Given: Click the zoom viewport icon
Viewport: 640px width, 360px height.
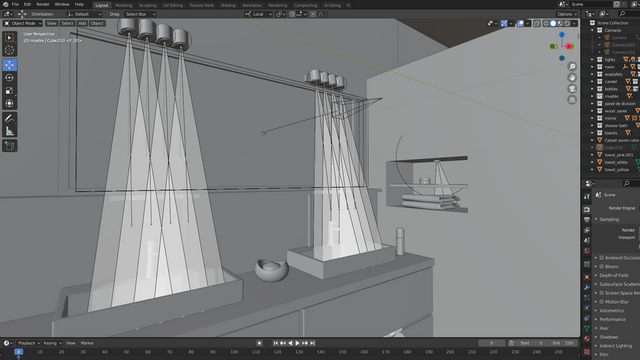Looking at the screenshot, I should pos(572,67).
